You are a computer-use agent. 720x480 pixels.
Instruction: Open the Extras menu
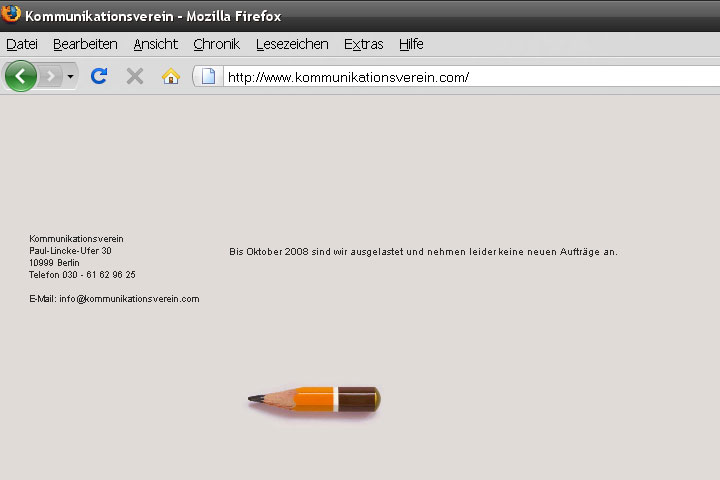click(x=364, y=44)
